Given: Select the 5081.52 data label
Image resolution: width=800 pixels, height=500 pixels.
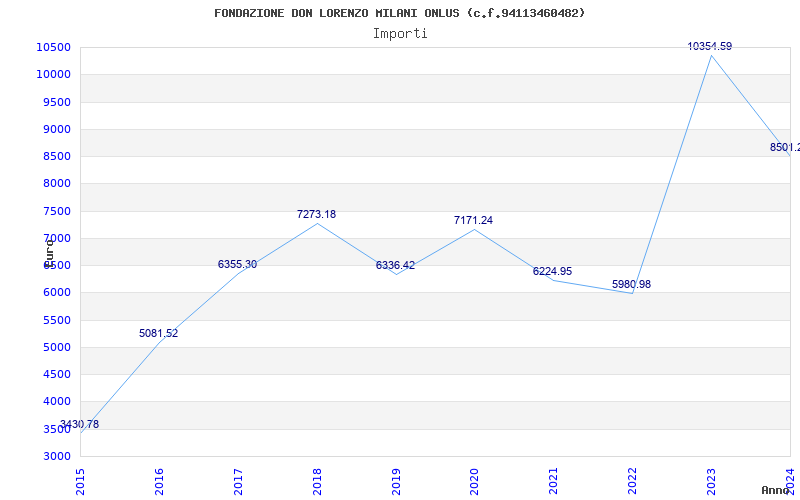Looking at the screenshot, I should [x=159, y=334].
